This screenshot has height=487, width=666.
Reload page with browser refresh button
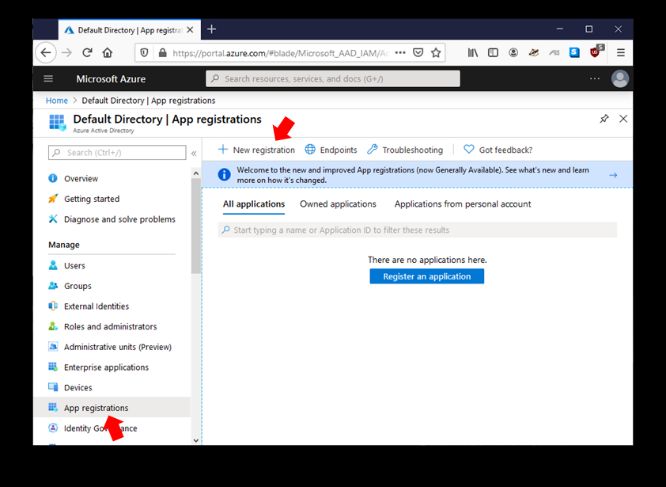[87, 53]
